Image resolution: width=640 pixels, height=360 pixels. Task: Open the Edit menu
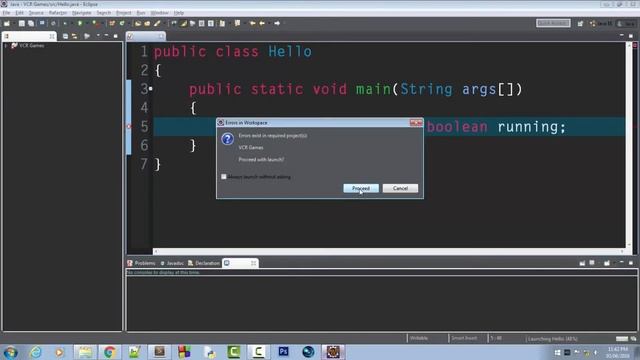click(19, 13)
